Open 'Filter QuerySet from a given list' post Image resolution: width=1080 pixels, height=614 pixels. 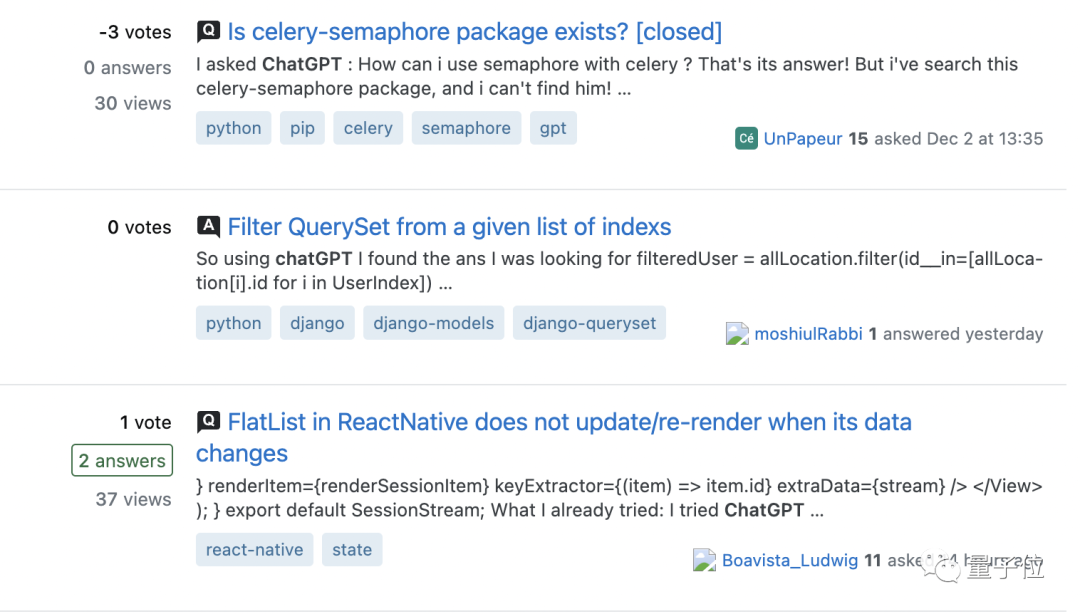(x=449, y=227)
